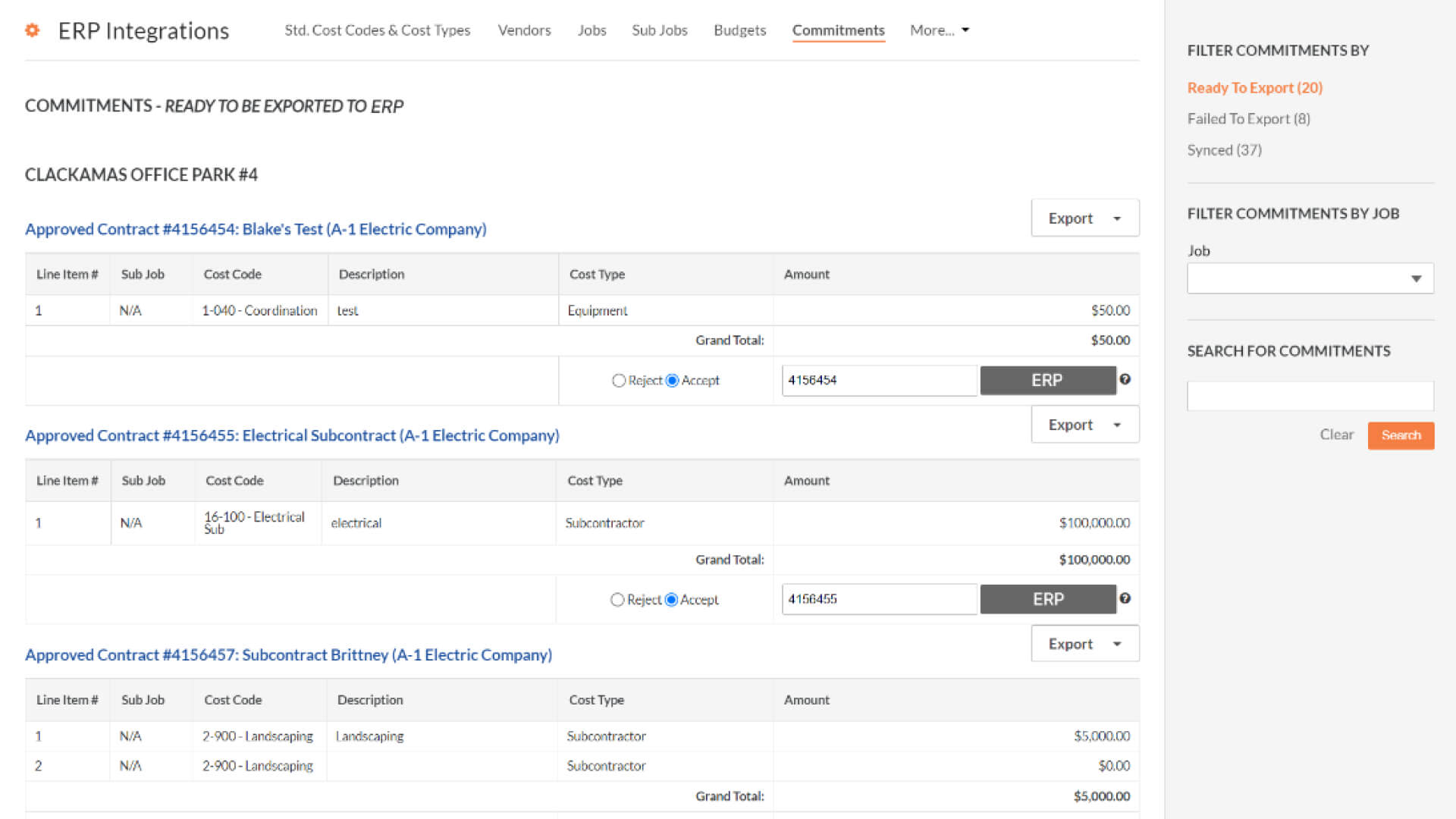Image resolution: width=1456 pixels, height=819 pixels.
Task: Click the Export dropdown arrow for Electrical Subcontract
Action: click(x=1117, y=424)
